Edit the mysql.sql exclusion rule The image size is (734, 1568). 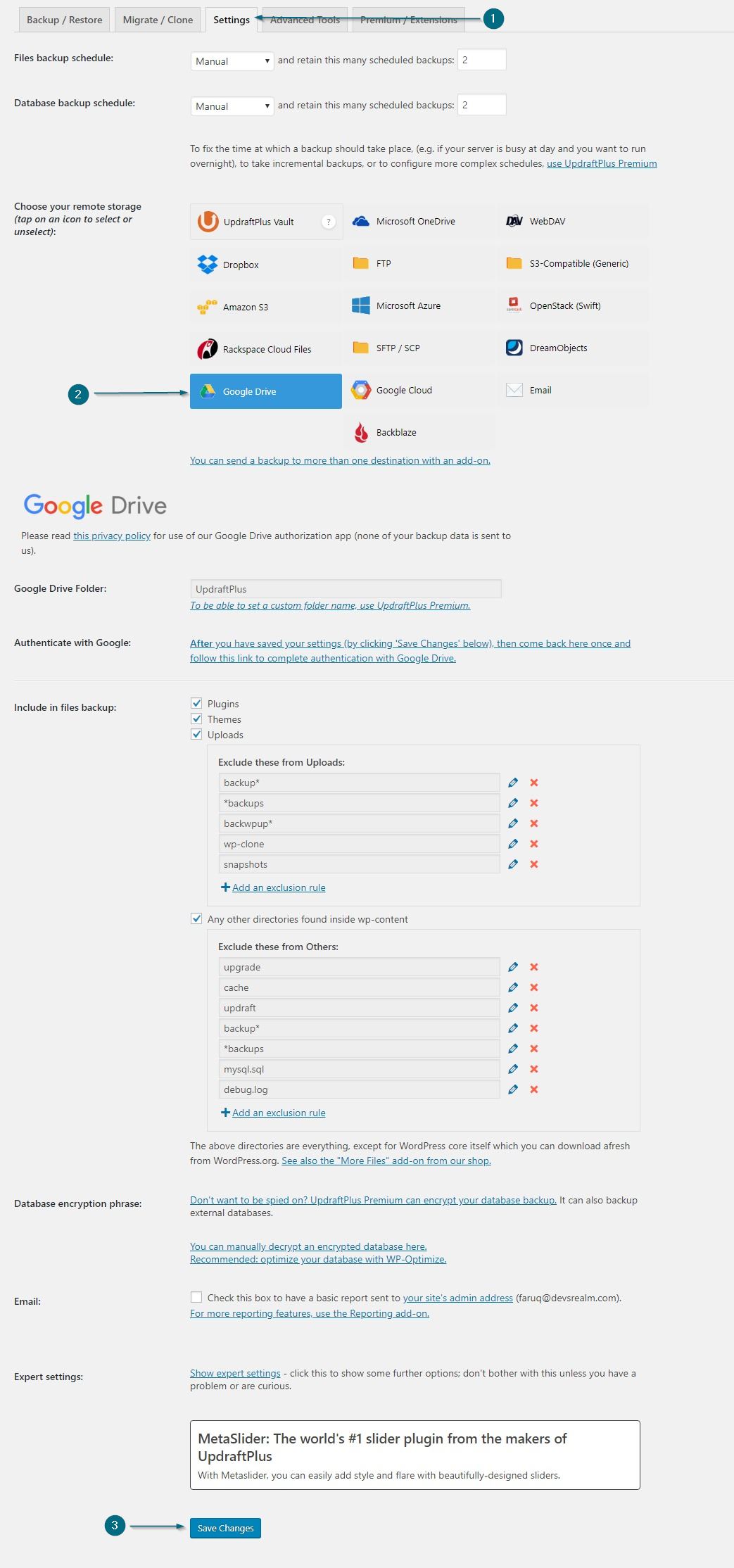513,1069
